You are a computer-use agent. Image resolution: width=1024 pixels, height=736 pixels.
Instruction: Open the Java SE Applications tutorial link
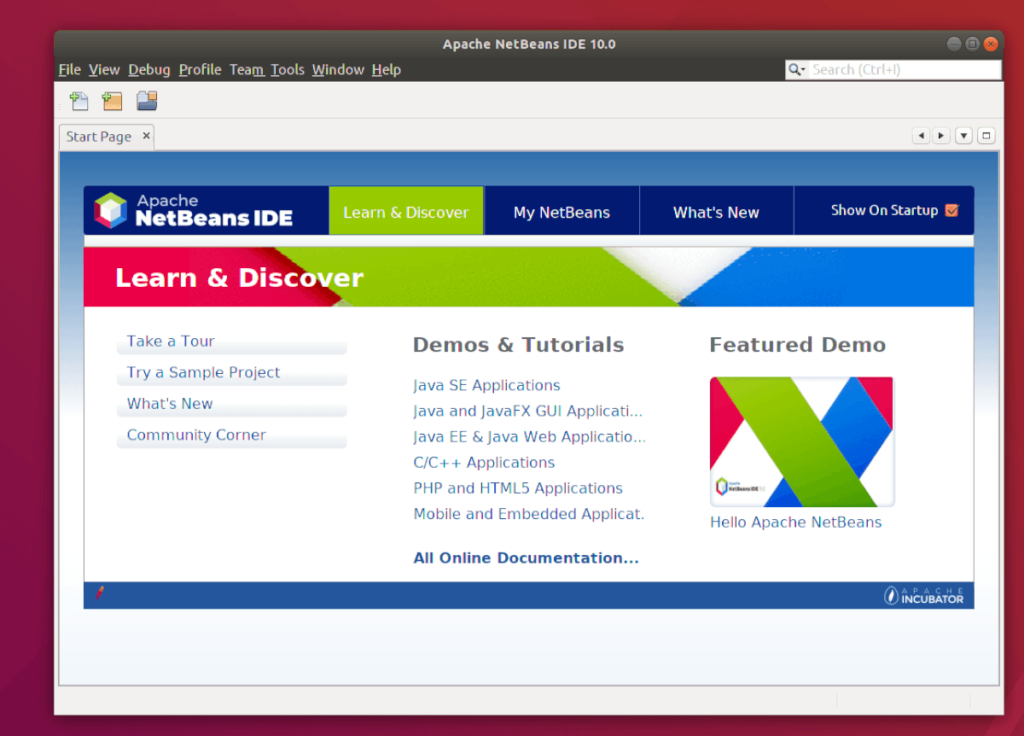[x=486, y=385]
